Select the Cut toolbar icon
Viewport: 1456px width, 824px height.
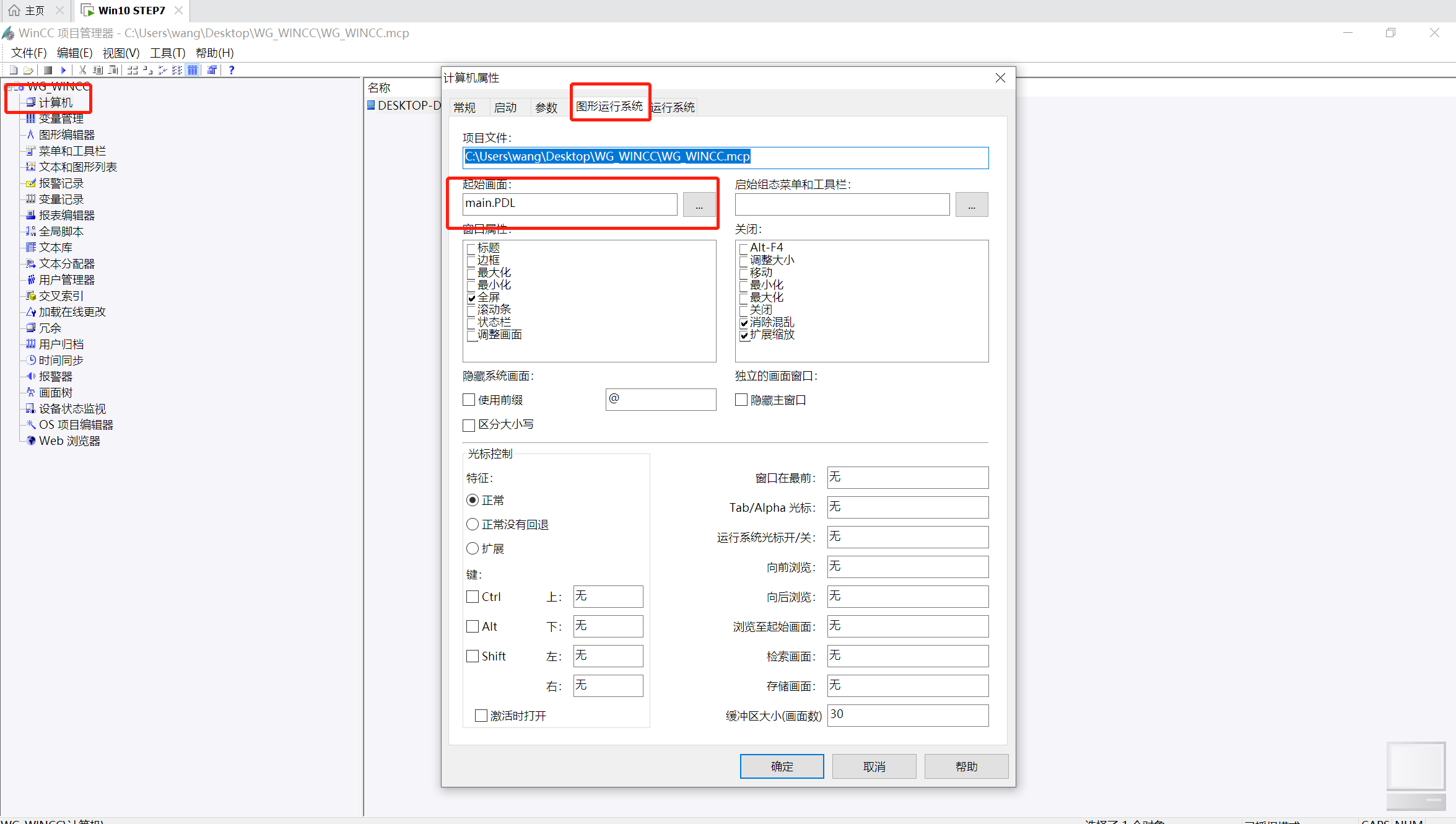coord(82,70)
